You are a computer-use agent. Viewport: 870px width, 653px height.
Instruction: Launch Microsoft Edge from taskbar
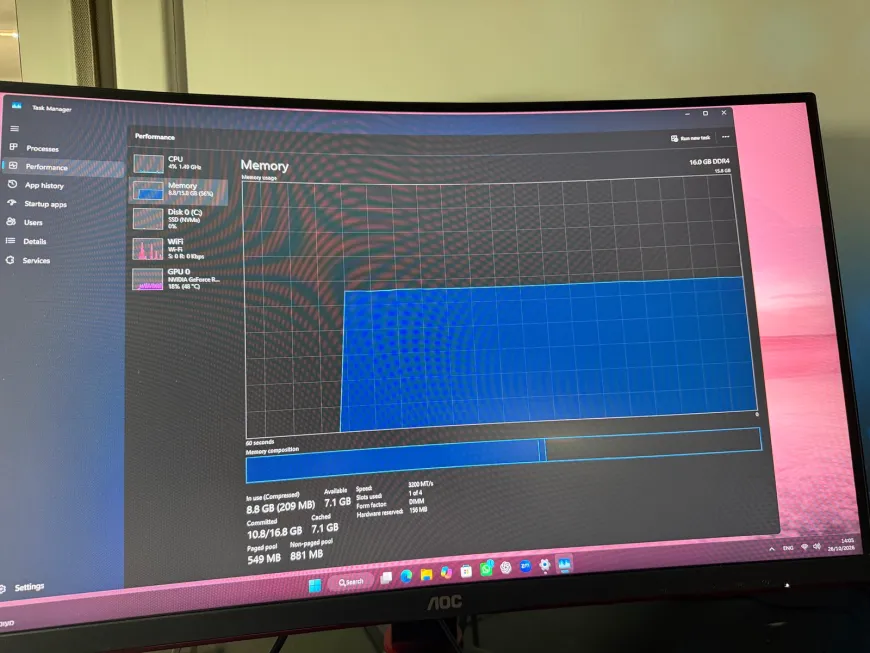coord(406,576)
